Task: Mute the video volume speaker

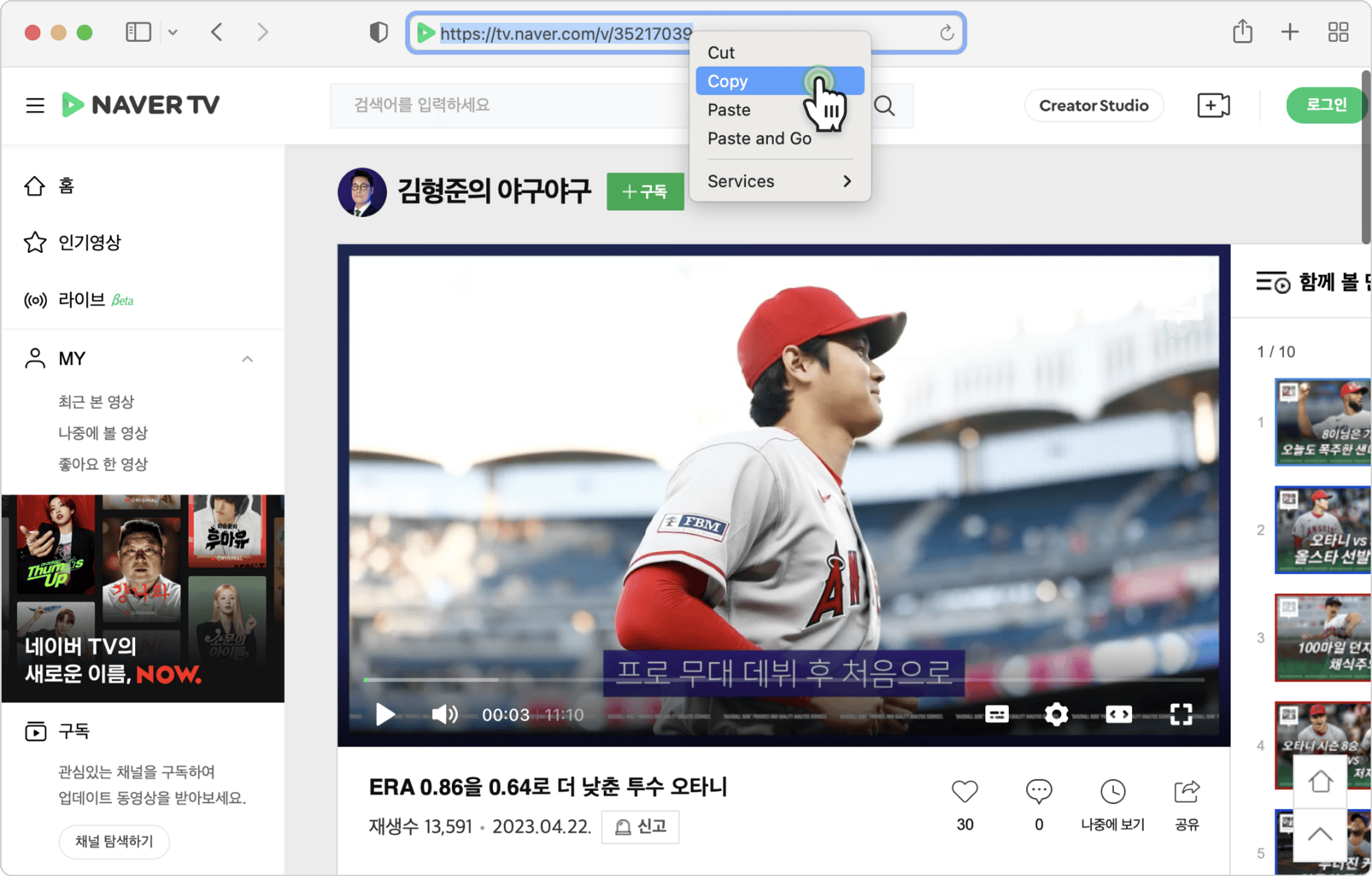Action: [444, 714]
